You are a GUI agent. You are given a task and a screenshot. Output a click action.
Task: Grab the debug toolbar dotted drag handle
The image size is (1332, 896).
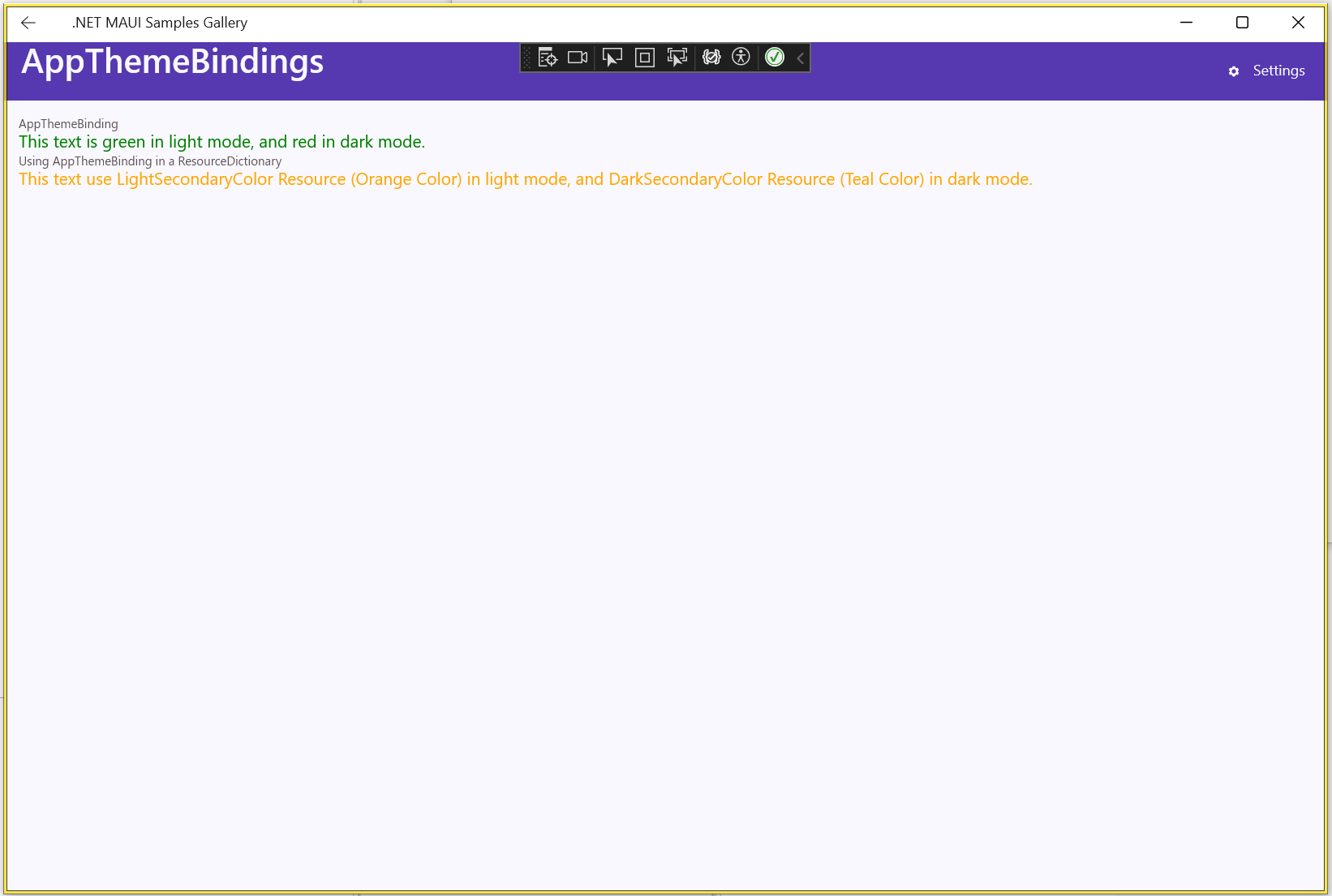pyautogui.click(x=526, y=58)
